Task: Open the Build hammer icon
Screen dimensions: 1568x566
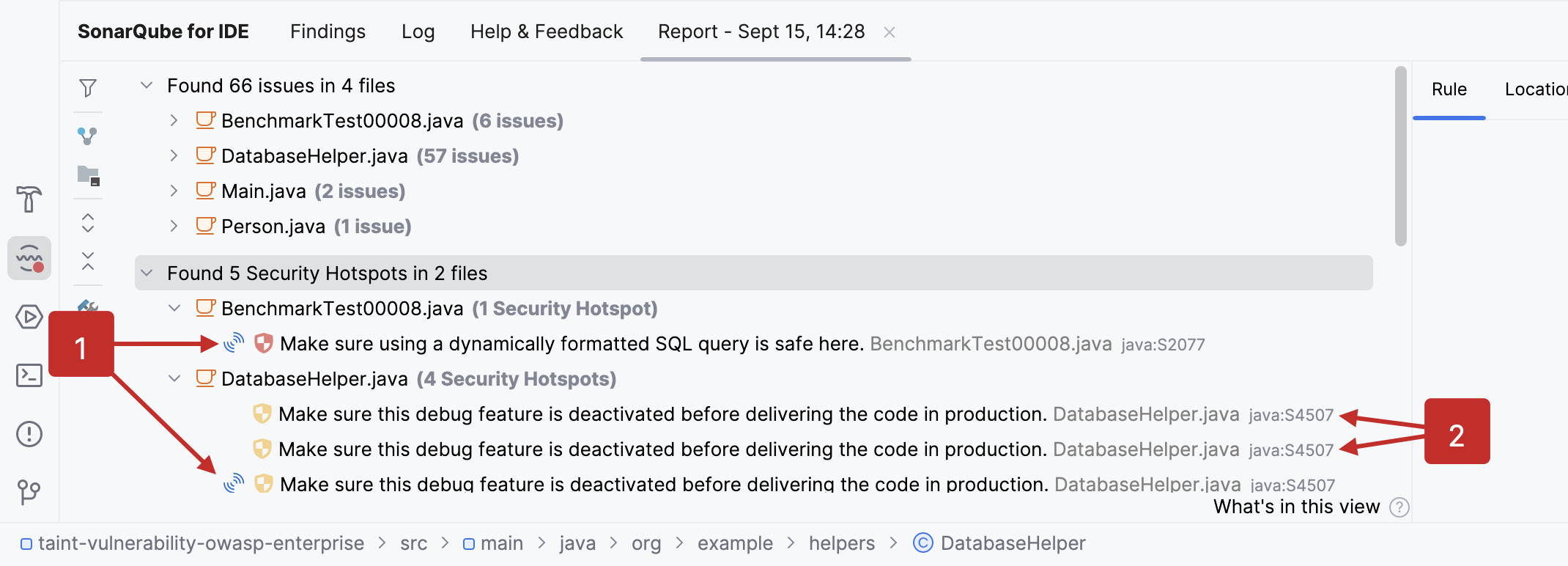Action: (29, 199)
